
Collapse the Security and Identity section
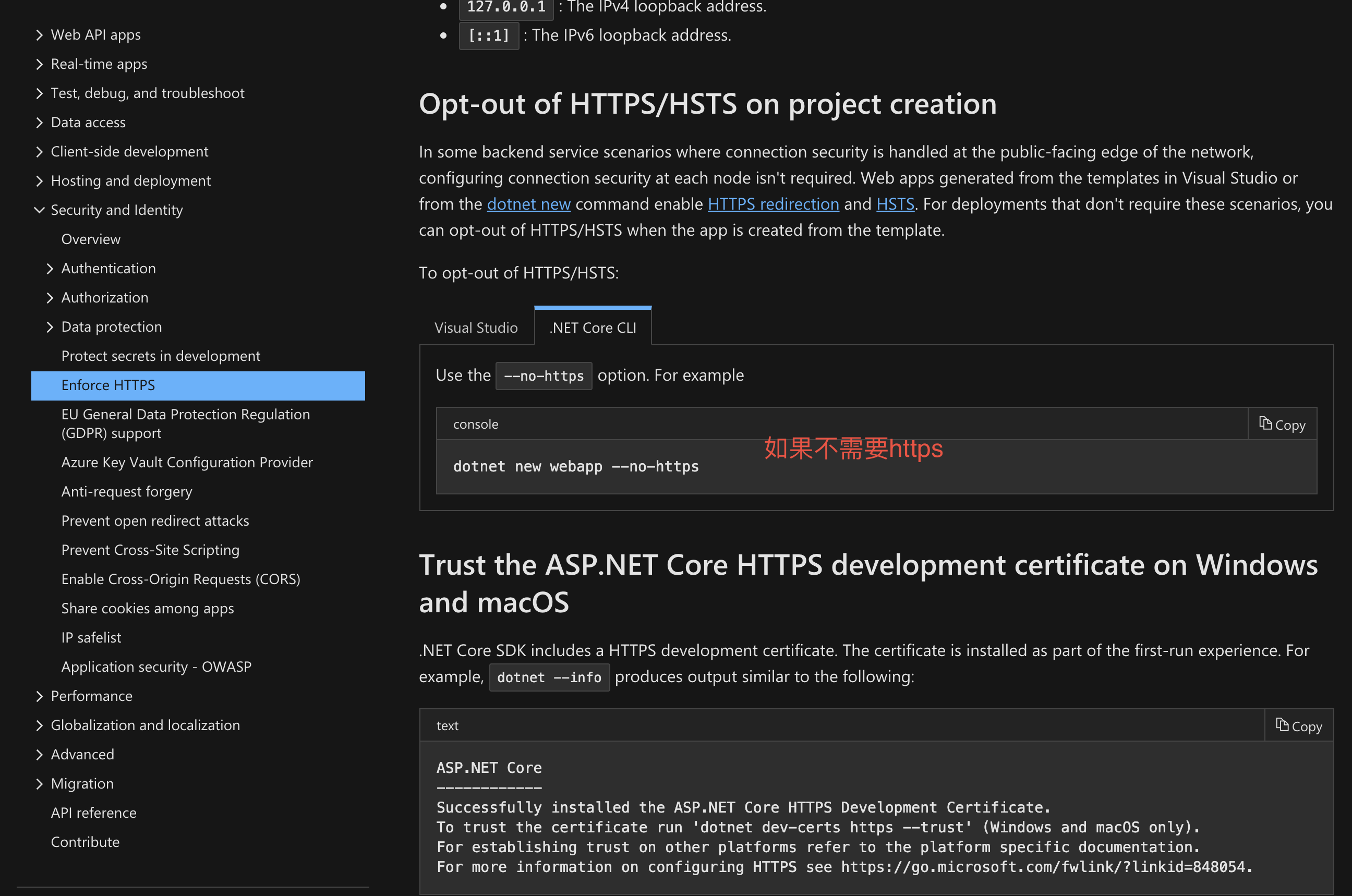[39, 210]
